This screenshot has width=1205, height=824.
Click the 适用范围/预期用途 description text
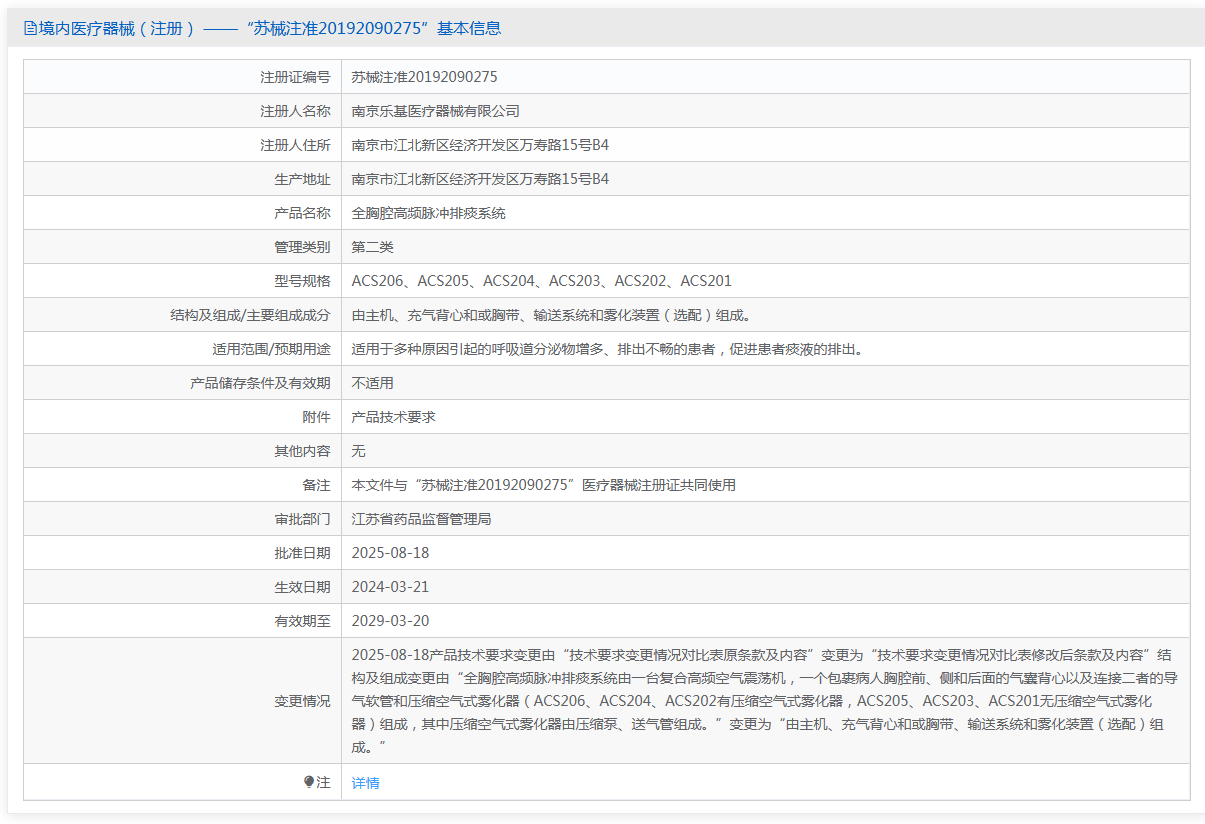click(x=606, y=349)
